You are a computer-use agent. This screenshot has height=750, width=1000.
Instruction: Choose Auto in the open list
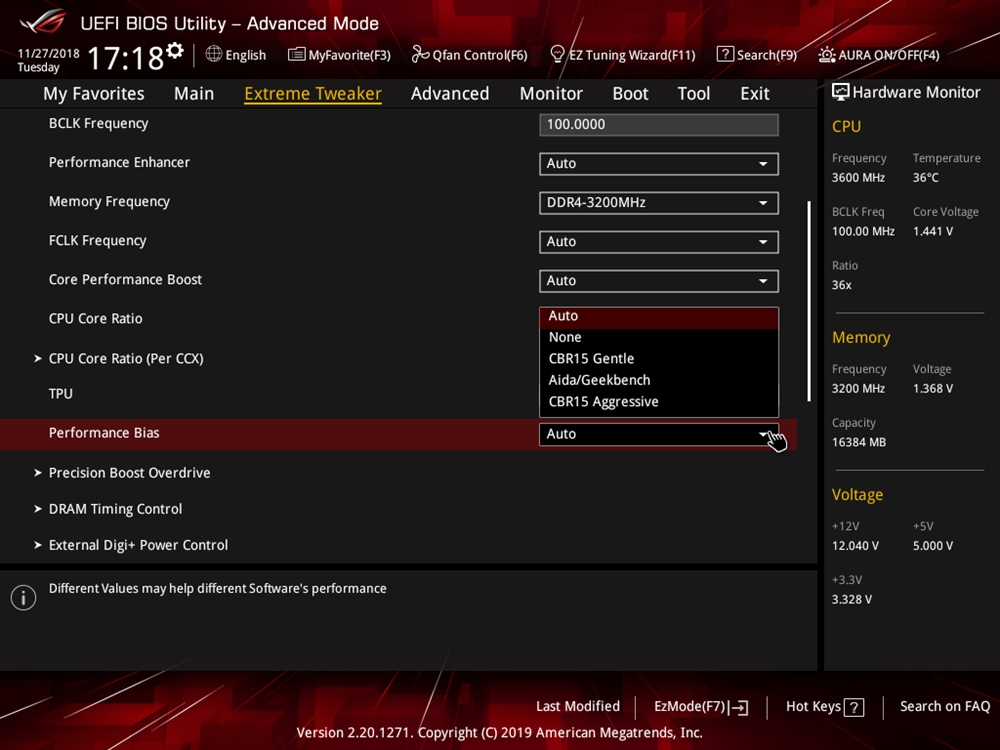tap(659, 316)
